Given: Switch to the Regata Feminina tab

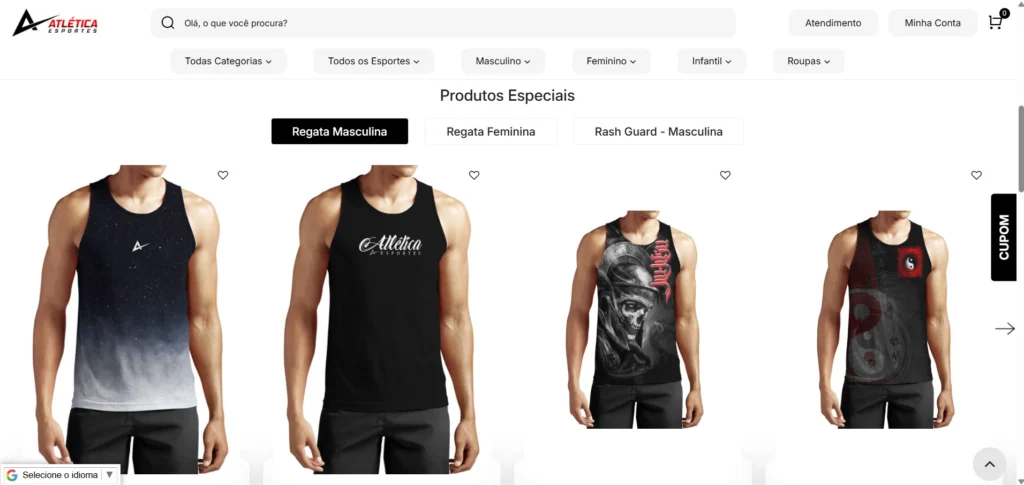Looking at the screenshot, I should (491, 131).
